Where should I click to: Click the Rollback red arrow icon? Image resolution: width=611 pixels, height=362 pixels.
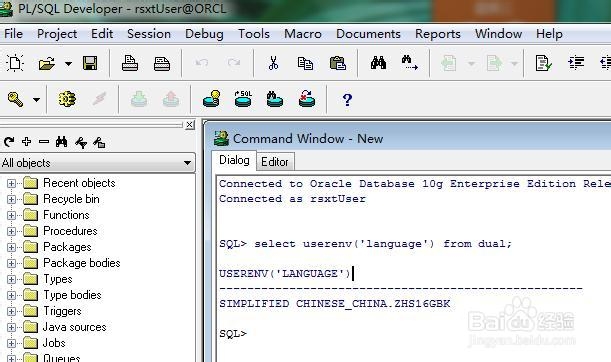(x=171, y=99)
